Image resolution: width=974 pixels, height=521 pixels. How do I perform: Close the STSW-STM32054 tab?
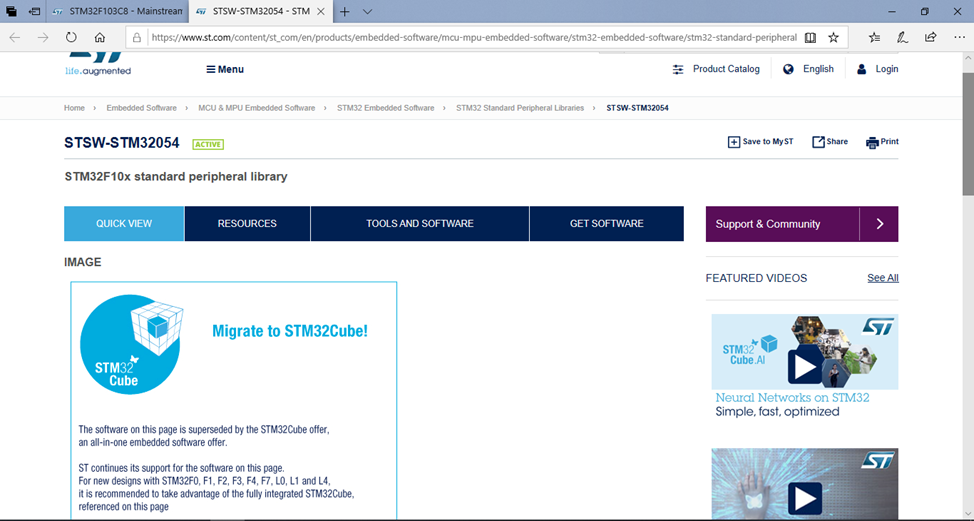[321, 11]
